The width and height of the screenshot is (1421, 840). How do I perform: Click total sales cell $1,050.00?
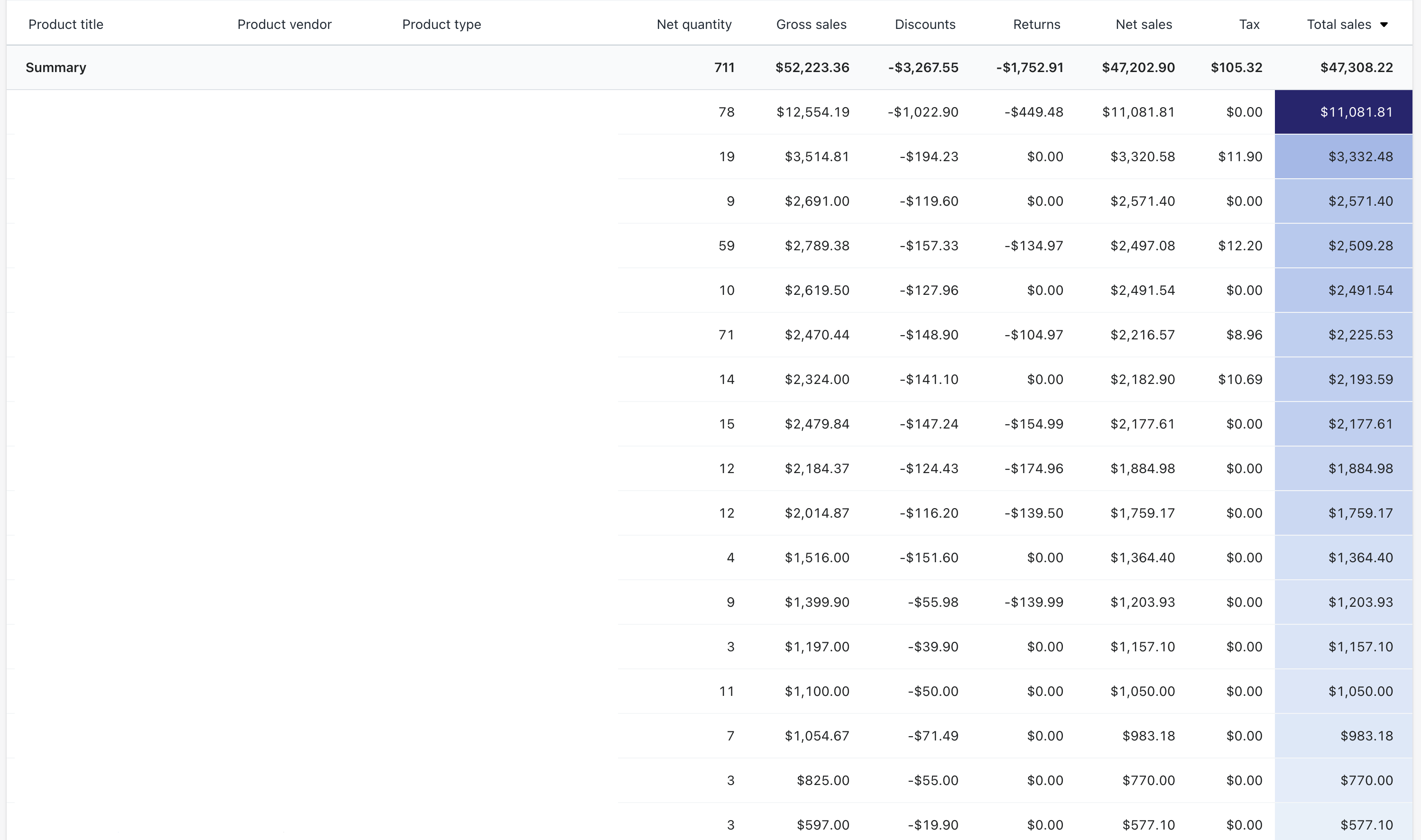[1343, 691]
